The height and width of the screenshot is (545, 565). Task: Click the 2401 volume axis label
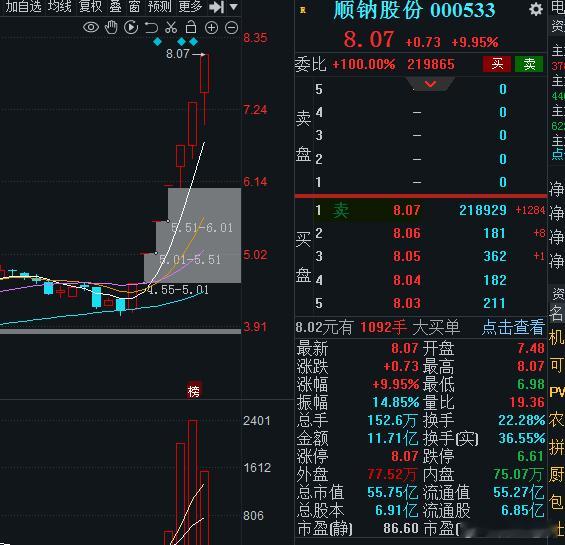pyautogui.click(x=257, y=421)
